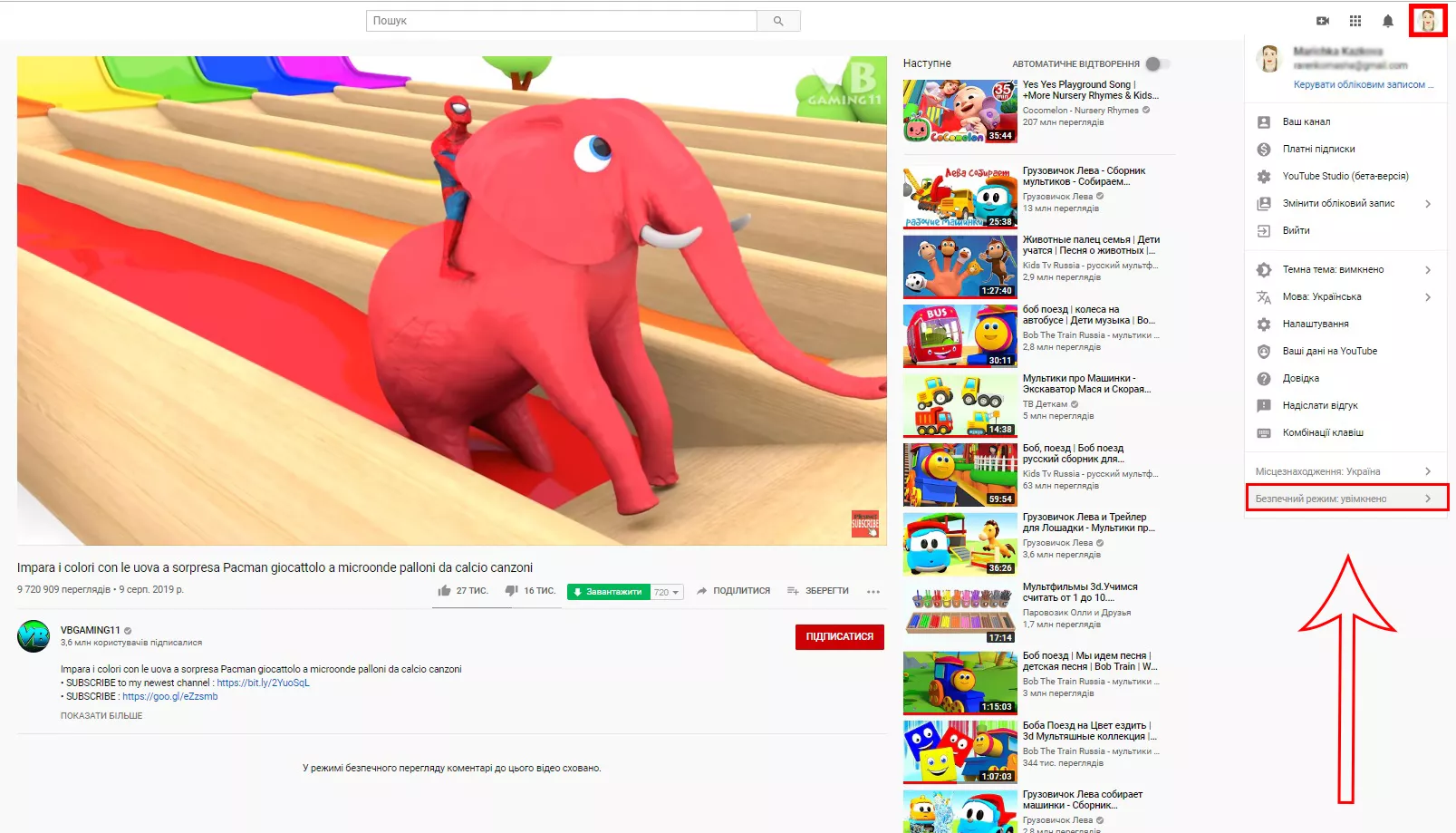Dislike the video with thumbs down
Image resolution: width=1456 pixels, height=833 pixels.
tap(511, 591)
